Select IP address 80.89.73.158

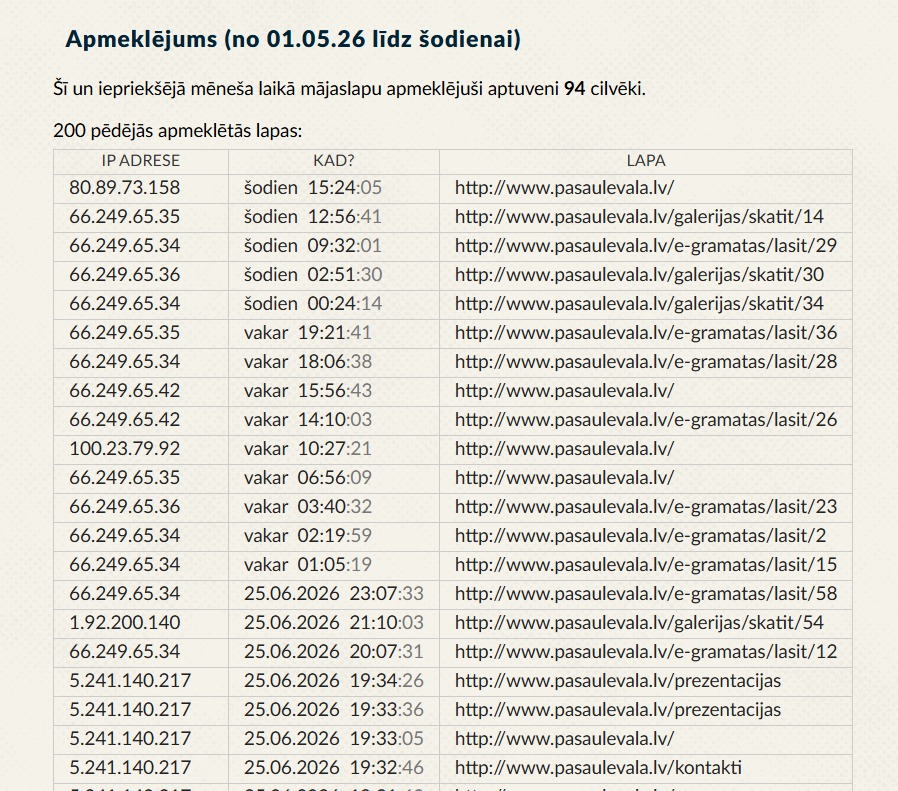(124, 188)
